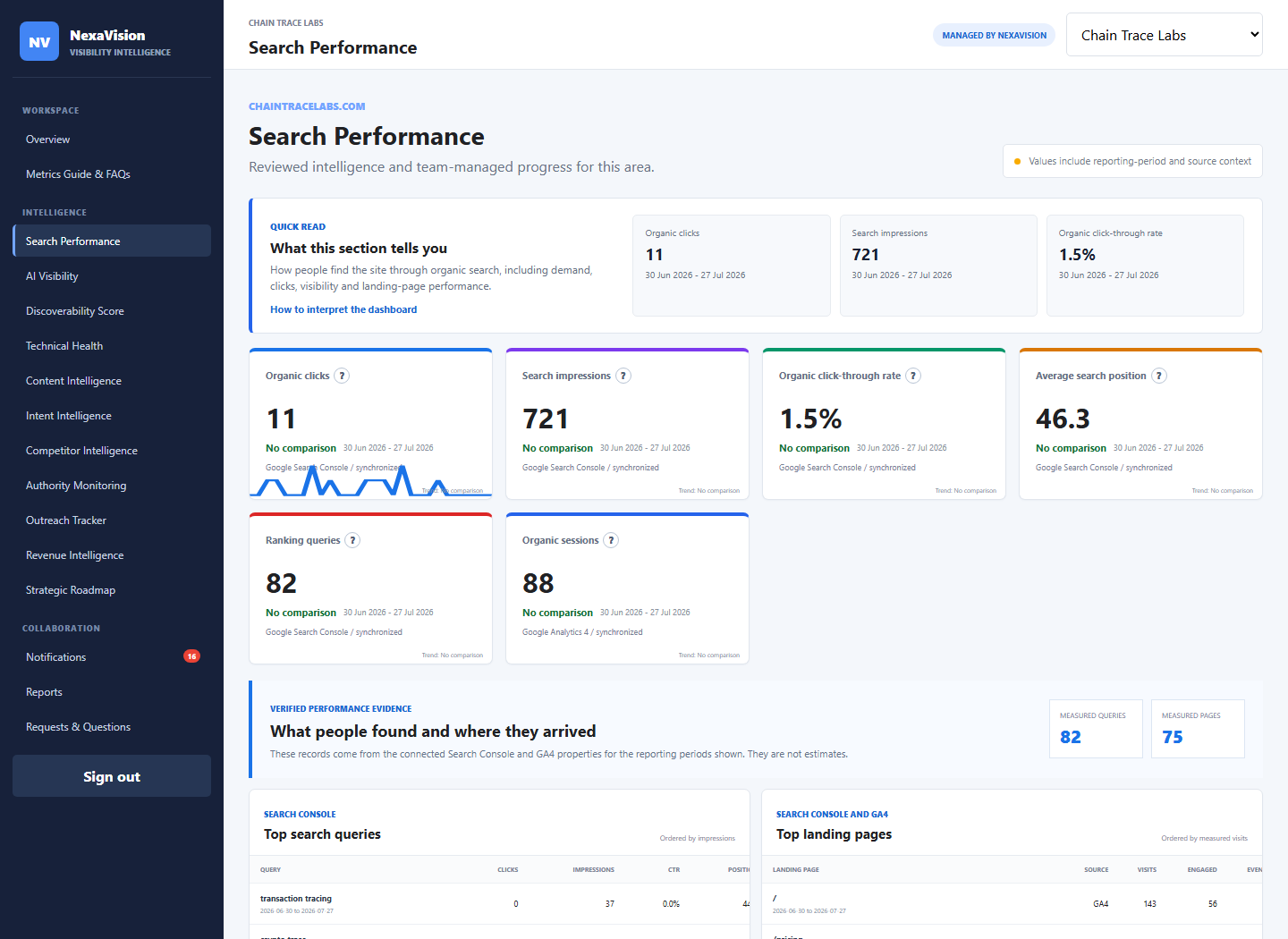Viewport: 1288px width, 939px height.
Task: Follow How to interpret the dashboard link
Action: (343, 309)
